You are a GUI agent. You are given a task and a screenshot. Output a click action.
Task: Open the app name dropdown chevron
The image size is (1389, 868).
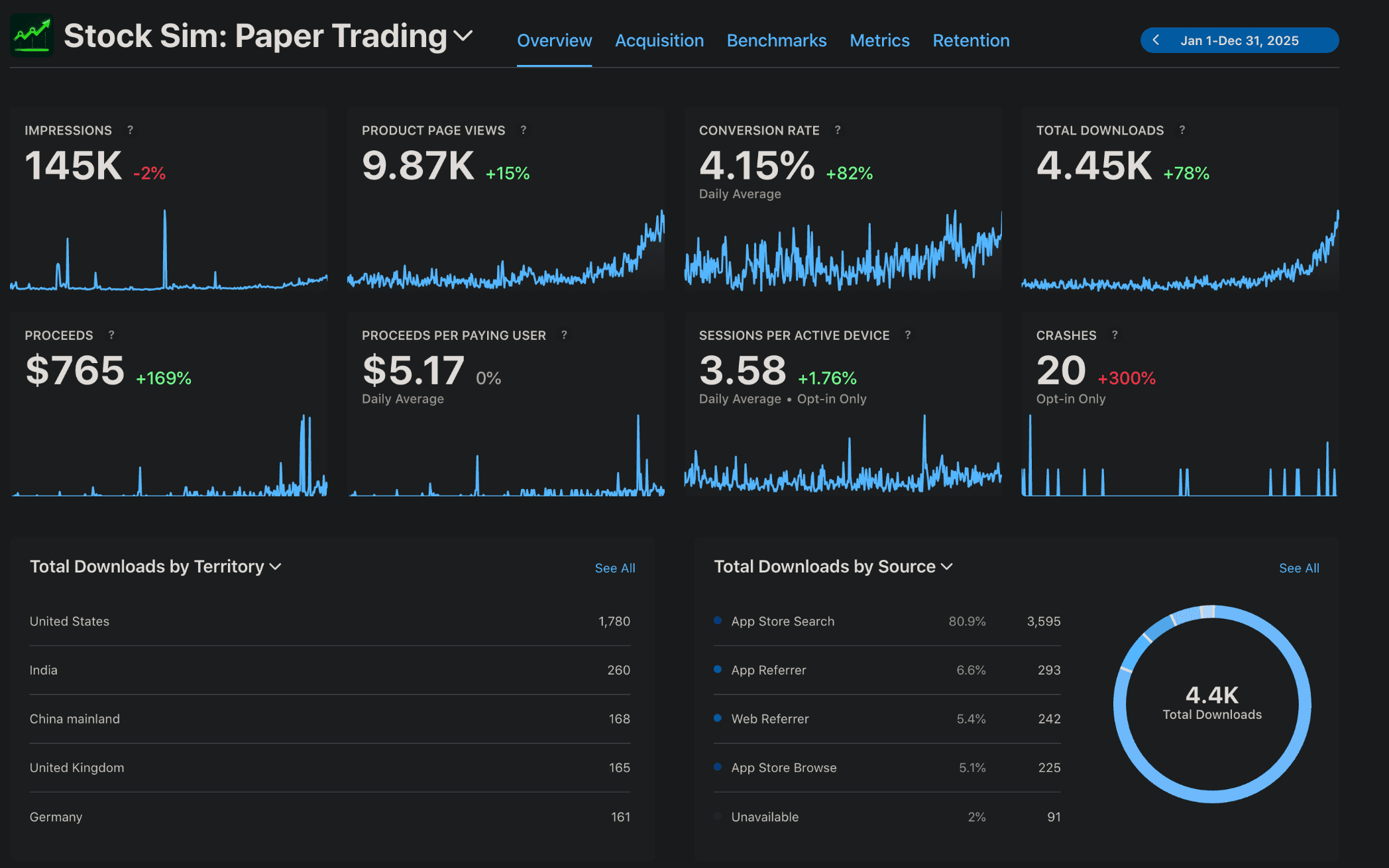463,36
